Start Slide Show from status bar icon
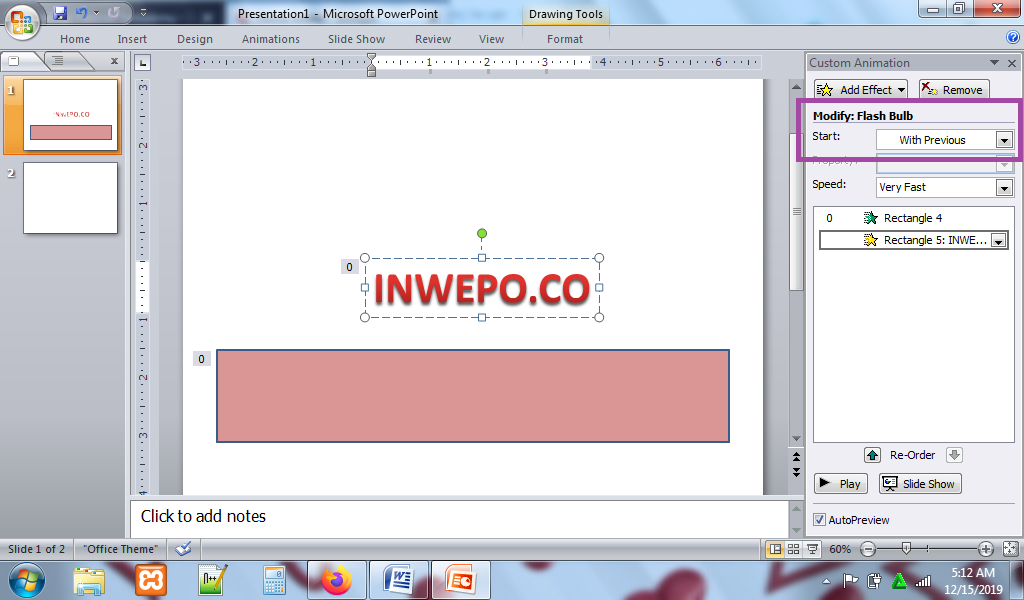The width and height of the screenshot is (1024, 600). (x=812, y=549)
